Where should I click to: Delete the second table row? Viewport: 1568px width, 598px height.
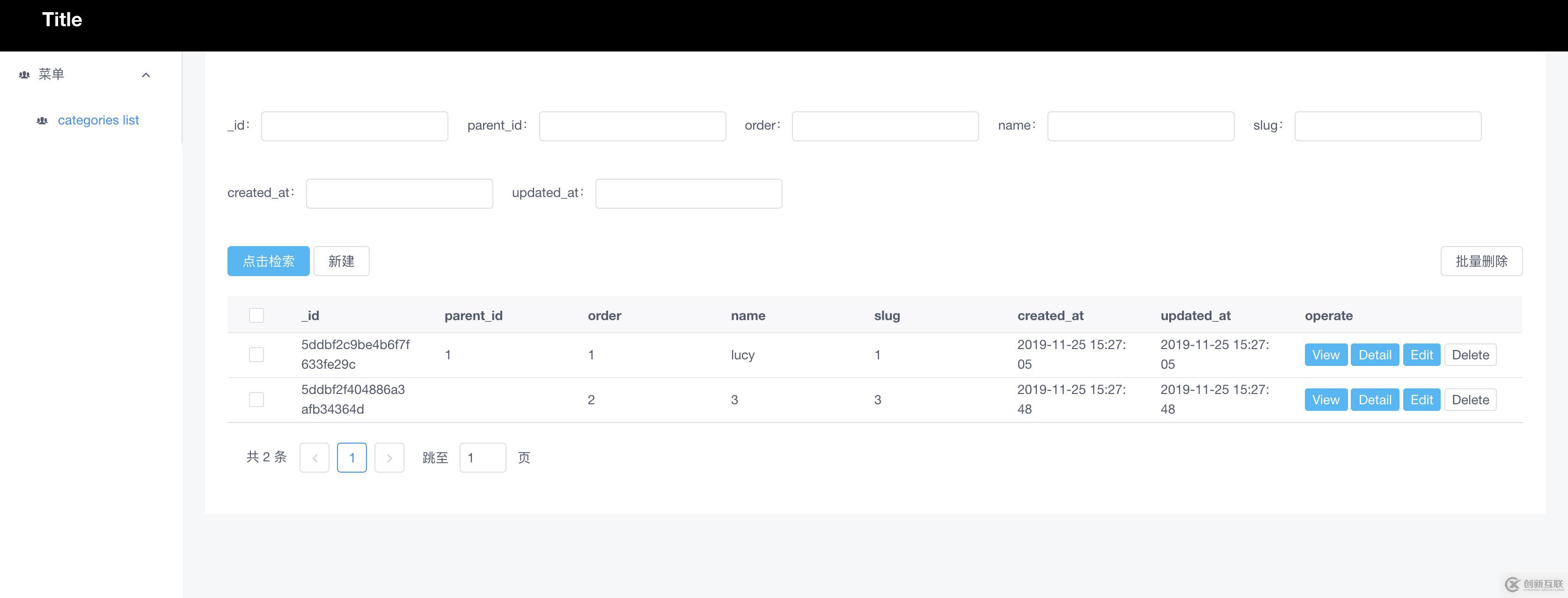(x=1470, y=400)
